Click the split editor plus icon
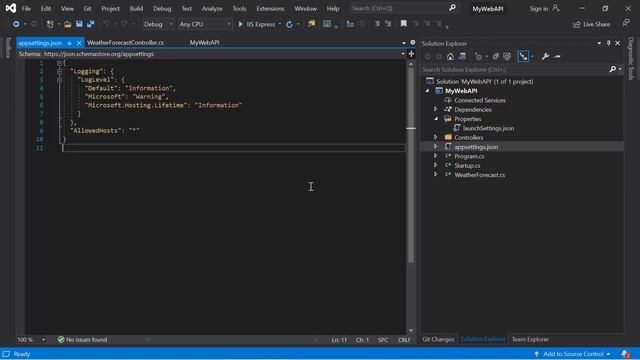This screenshot has width=640, height=360. (411, 54)
